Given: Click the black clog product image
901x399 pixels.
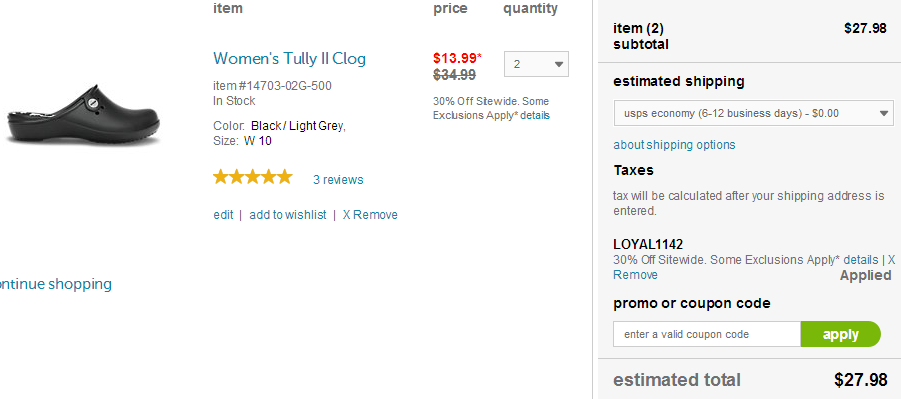Looking at the screenshot, I should click(83, 115).
